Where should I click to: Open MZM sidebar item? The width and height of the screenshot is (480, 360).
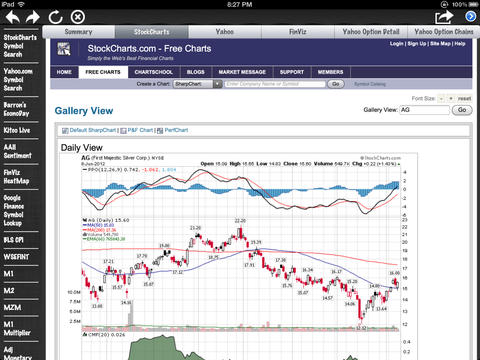coord(12,307)
